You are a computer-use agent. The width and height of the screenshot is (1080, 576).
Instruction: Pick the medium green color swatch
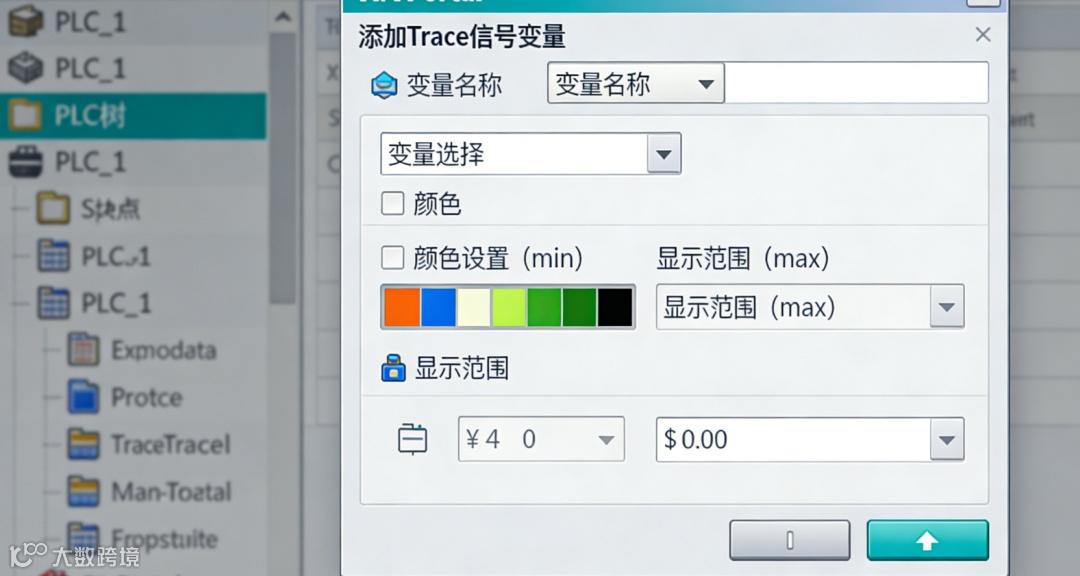click(x=545, y=307)
